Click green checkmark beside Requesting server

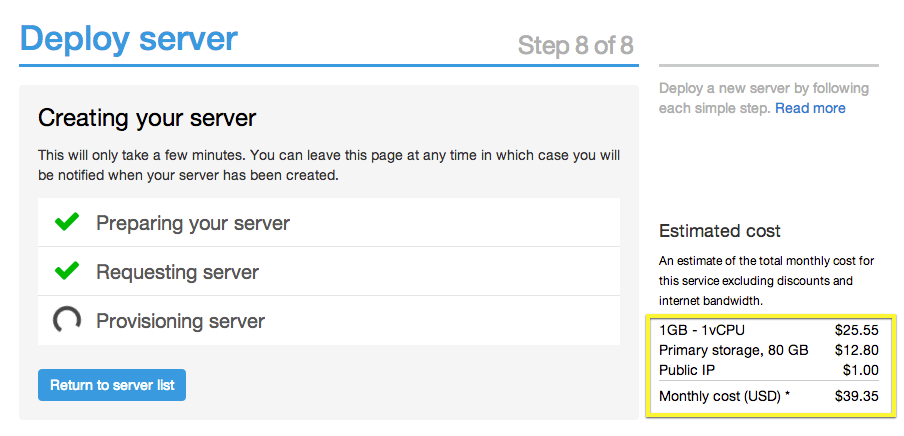67,271
